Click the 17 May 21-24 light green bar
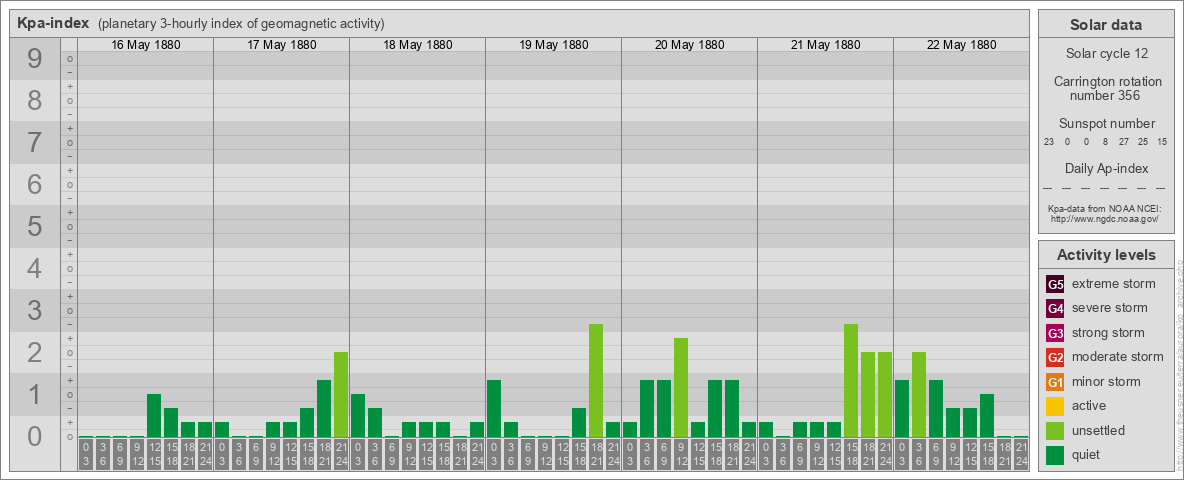This screenshot has width=1184, height=480. pos(341,395)
